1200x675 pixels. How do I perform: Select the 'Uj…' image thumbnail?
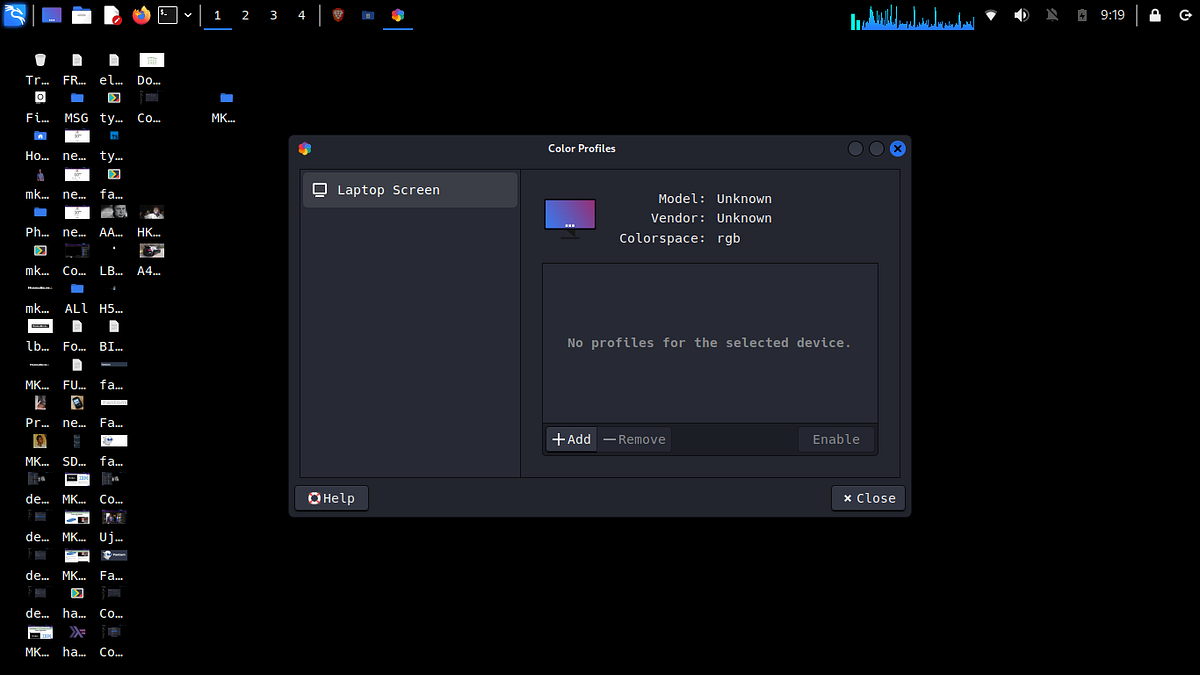point(112,527)
